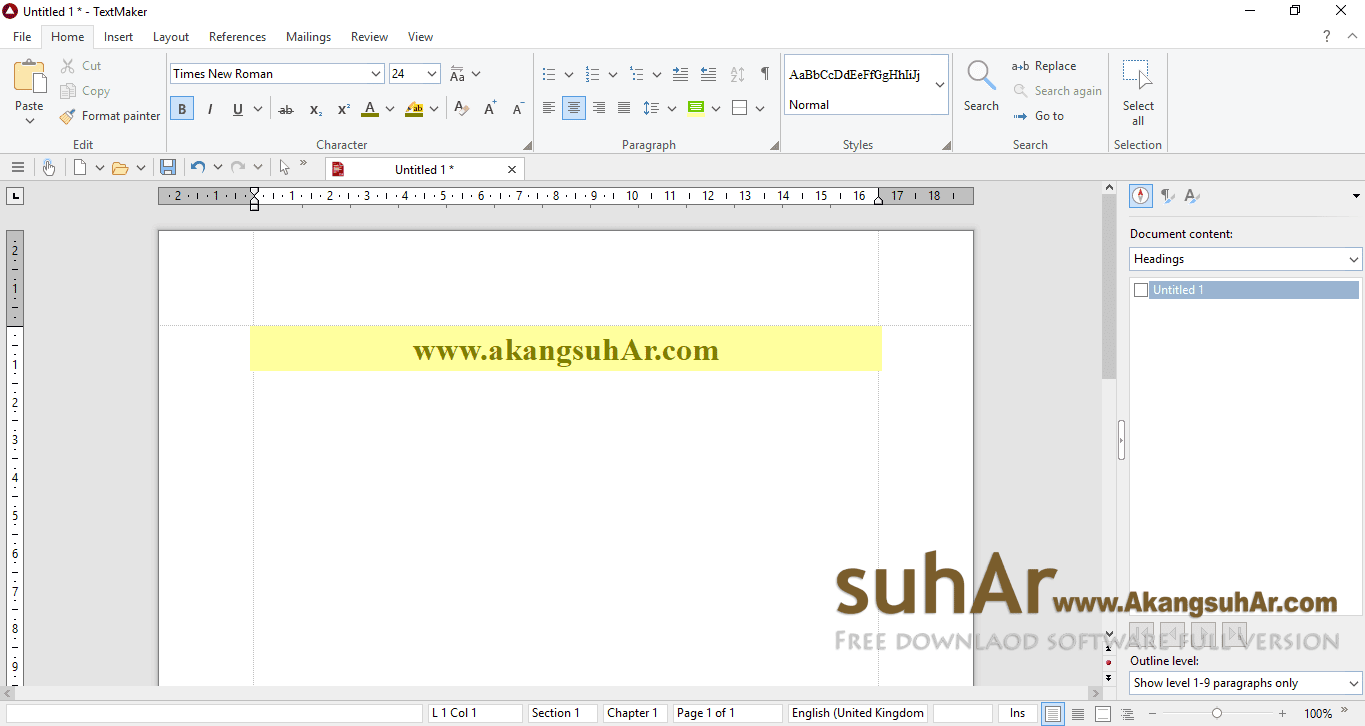The image size is (1365, 726).
Task: Click the zoom out minus button
Action: click(x=1152, y=713)
